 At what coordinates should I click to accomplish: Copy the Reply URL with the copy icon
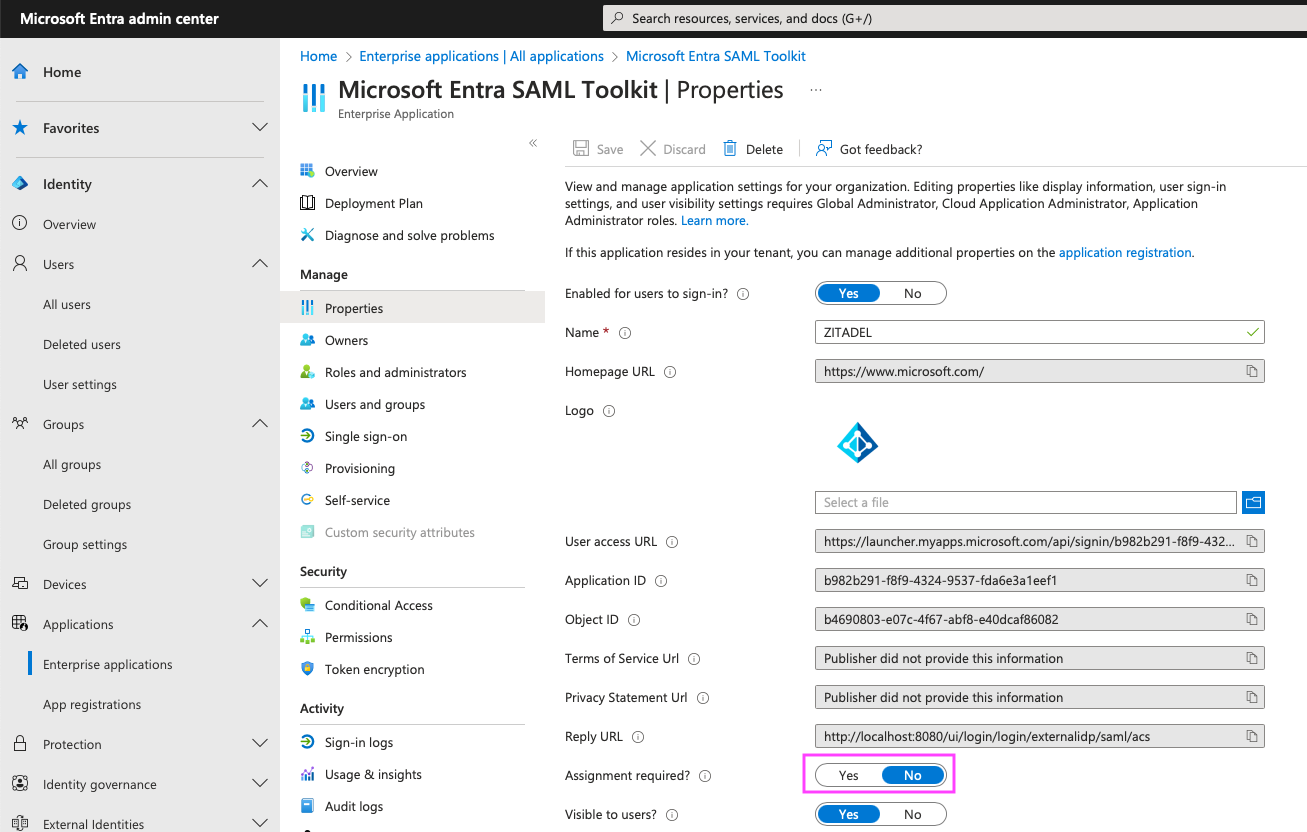click(1251, 736)
